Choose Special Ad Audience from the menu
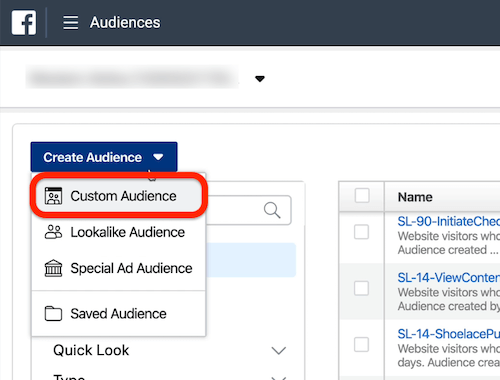500x380 pixels. click(x=119, y=268)
